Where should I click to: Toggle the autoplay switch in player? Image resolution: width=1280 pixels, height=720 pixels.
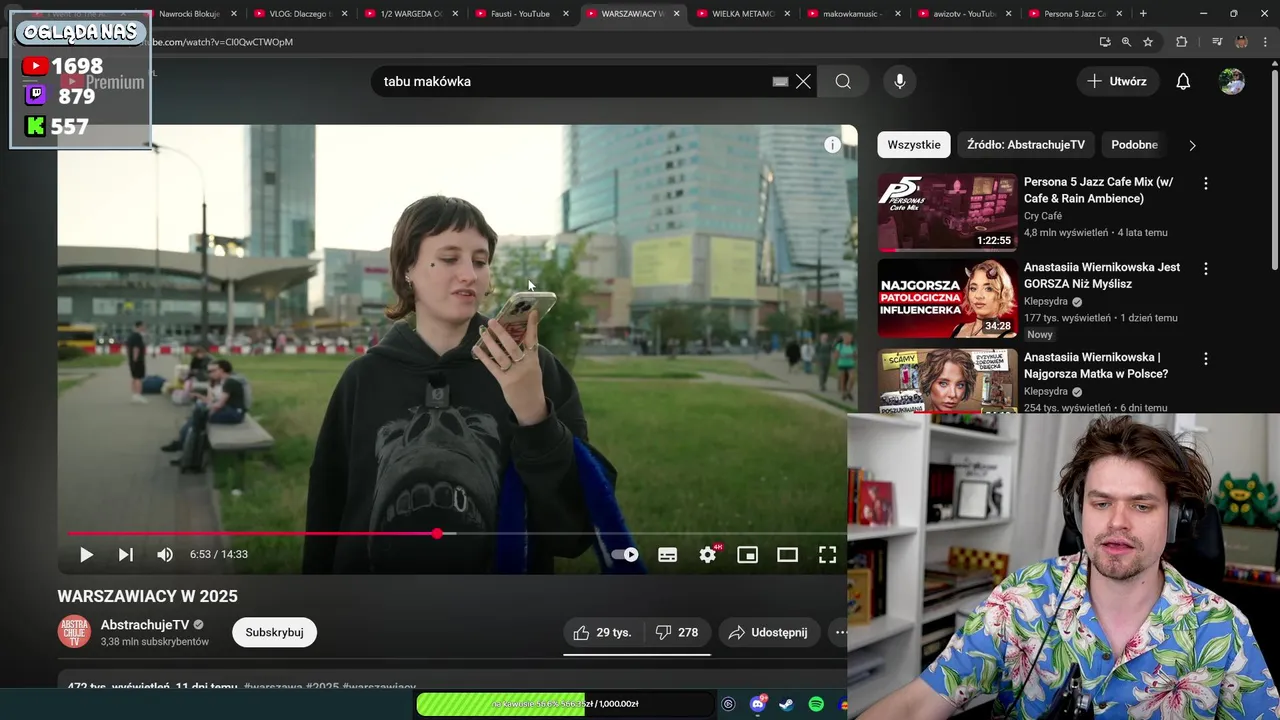coord(625,555)
